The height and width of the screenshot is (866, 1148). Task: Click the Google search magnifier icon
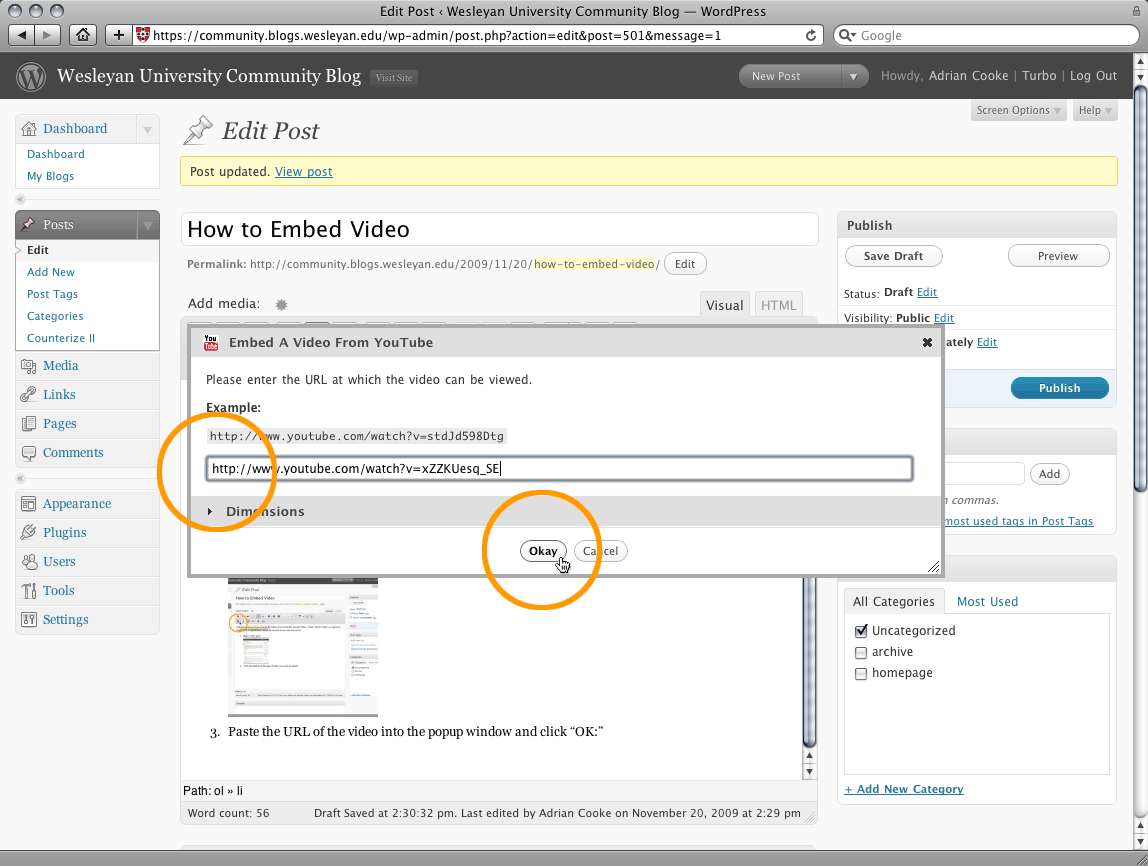(846, 35)
